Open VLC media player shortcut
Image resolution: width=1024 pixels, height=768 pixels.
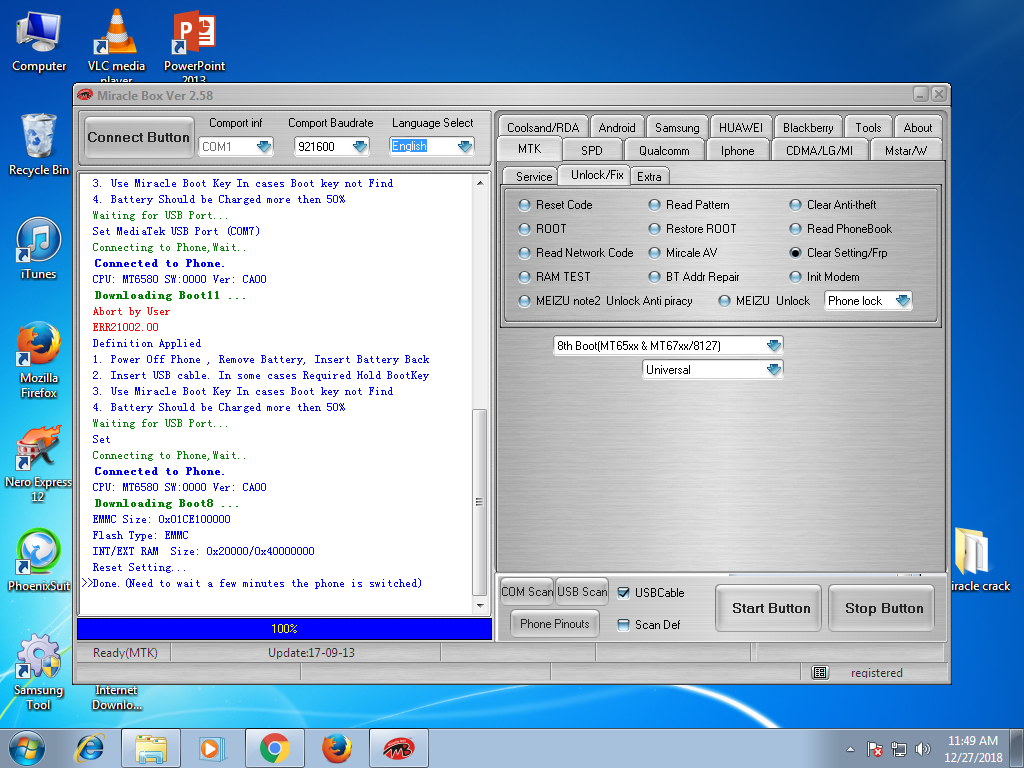click(x=116, y=46)
